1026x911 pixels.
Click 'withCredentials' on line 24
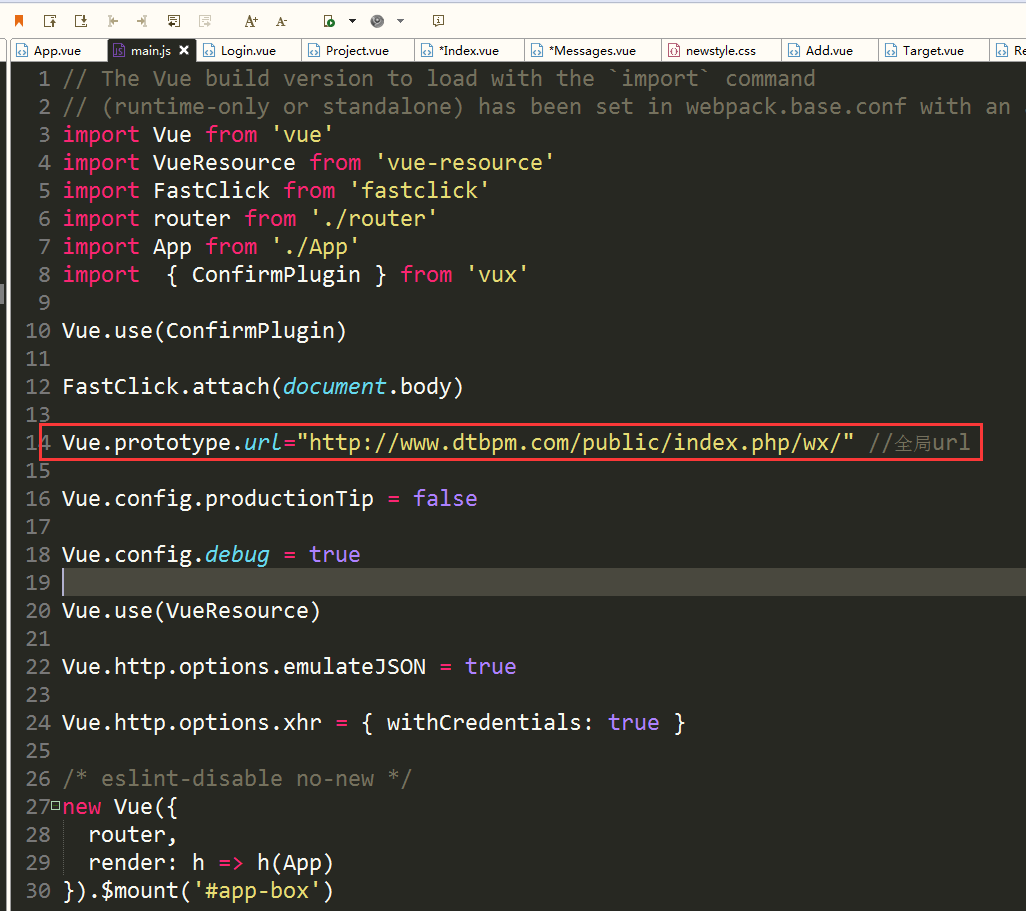pyautogui.click(x=484, y=723)
